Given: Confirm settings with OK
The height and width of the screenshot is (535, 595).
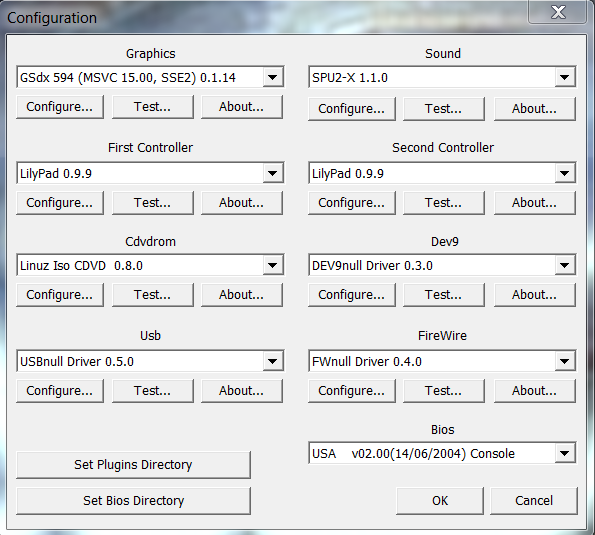Looking at the screenshot, I should point(440,501).
